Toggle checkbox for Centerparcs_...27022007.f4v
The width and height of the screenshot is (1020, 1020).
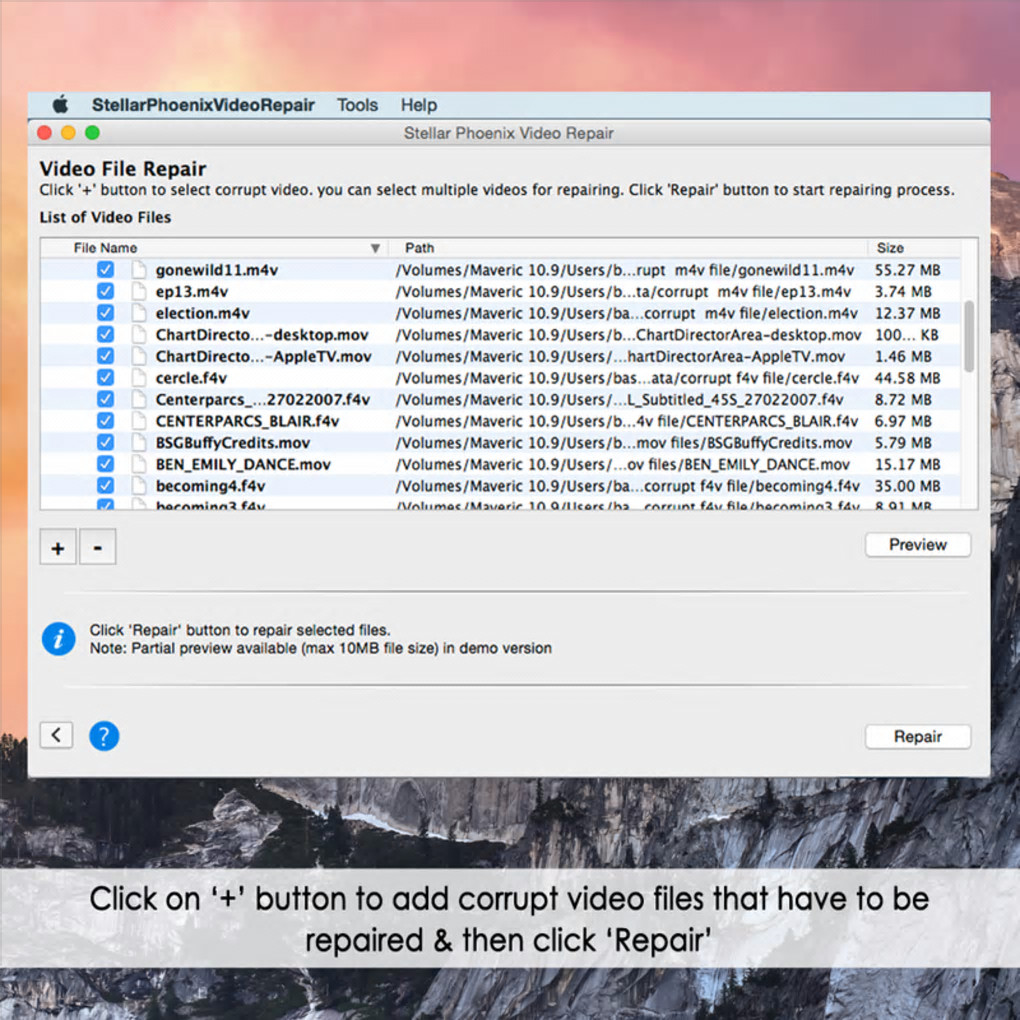click(105, 399)
